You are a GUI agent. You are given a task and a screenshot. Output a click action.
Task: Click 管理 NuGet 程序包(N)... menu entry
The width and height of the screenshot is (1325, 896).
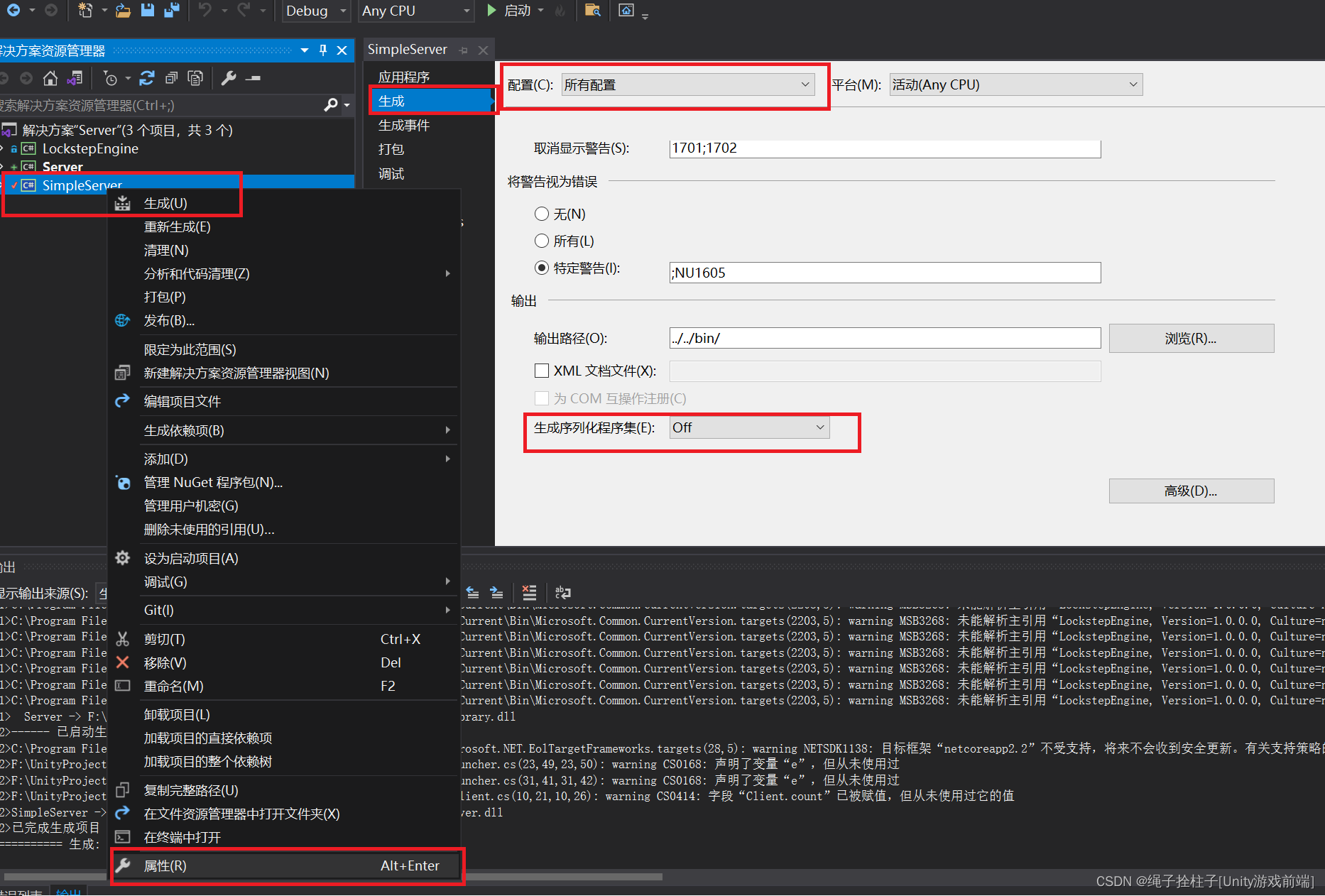pyautogui.click(x=284, y=482)
